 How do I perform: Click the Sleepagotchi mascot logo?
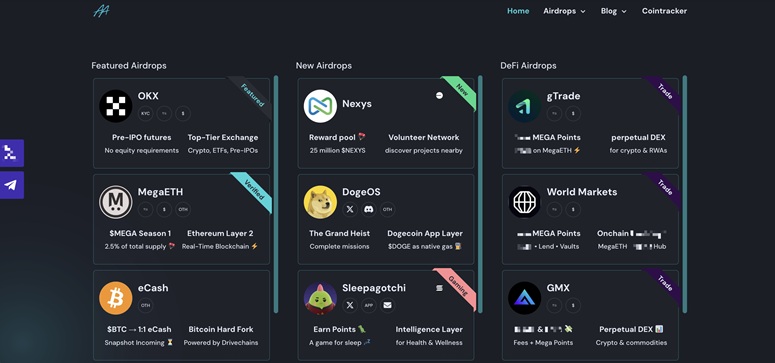click(320, 298)
